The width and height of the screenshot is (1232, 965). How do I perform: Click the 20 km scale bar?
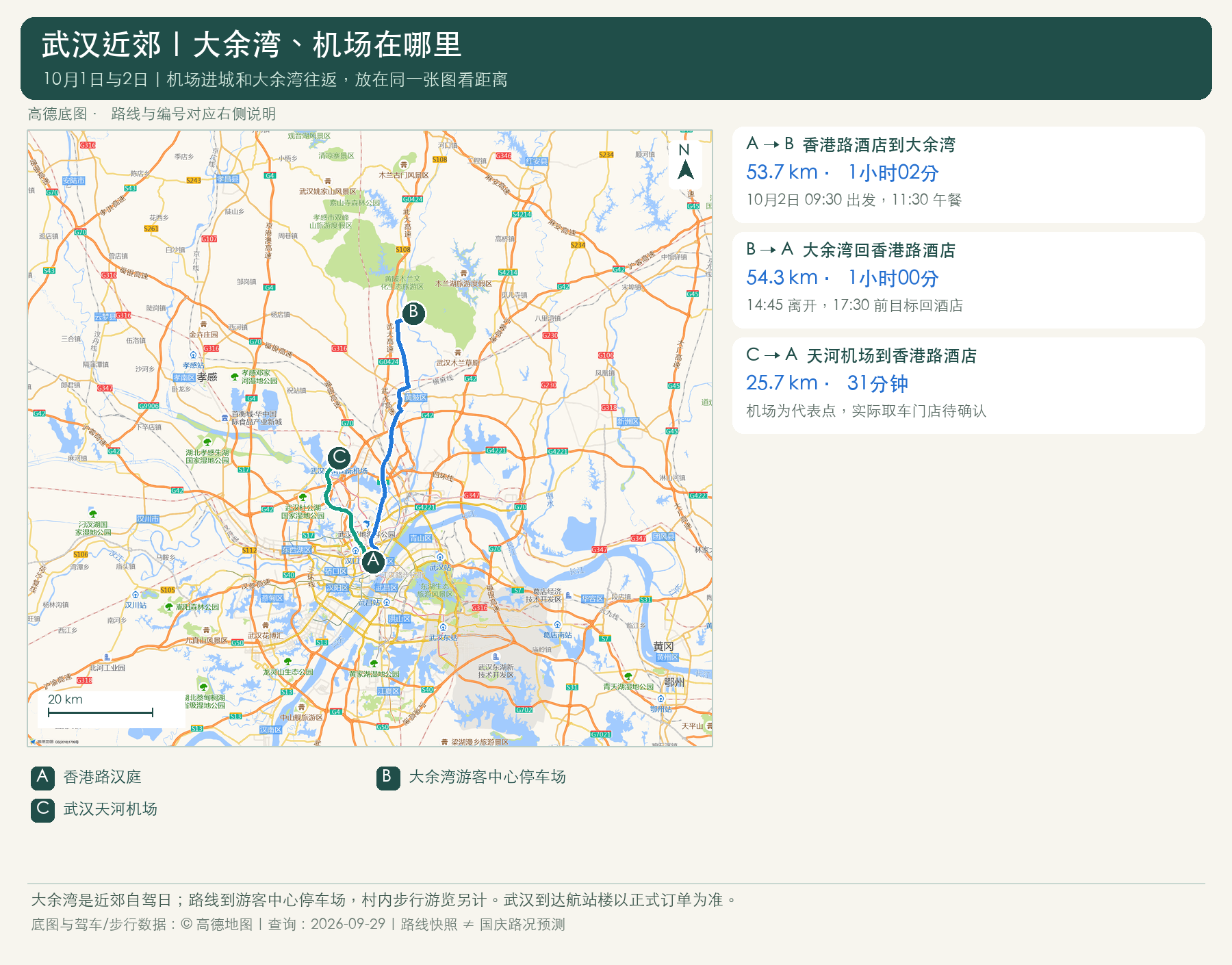tap(101, 712)
